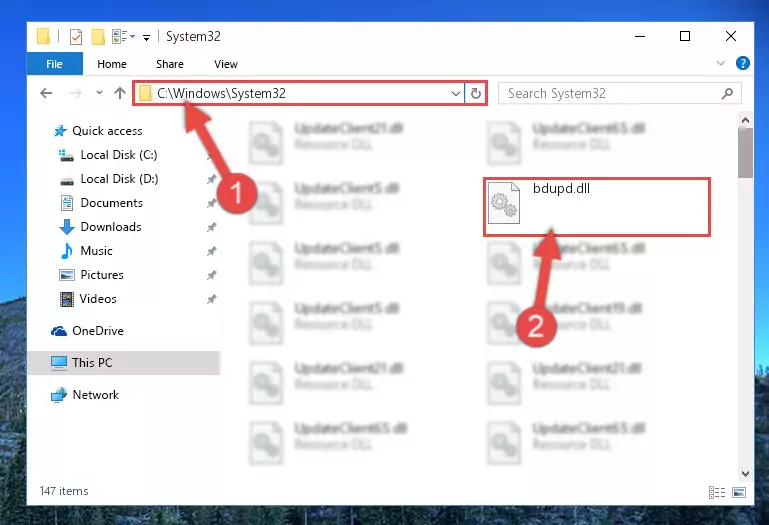
Task: Click the scrollbar down arrow
Action: 745,473
